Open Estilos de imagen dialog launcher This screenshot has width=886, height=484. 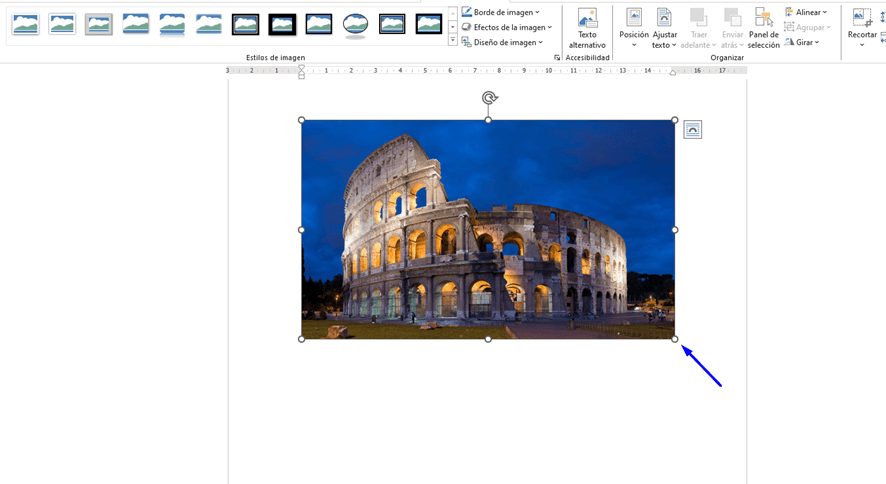557,58
